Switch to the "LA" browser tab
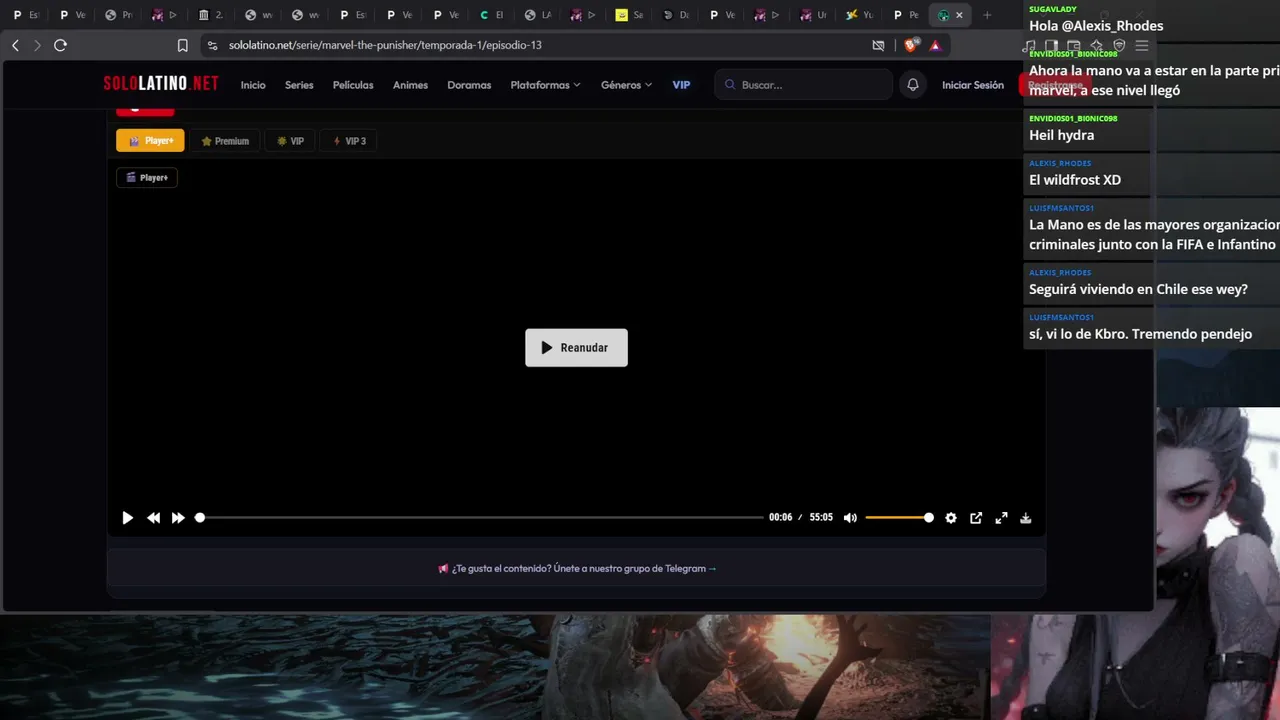The width and height of the screenshot is (1280, 720). point(538,15)
